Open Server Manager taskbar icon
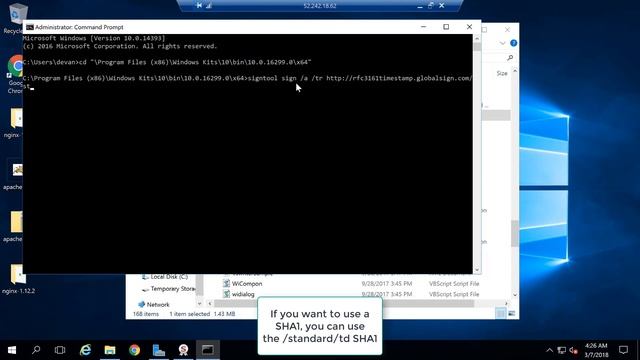640x360 pixels. (x=159, y=350)
